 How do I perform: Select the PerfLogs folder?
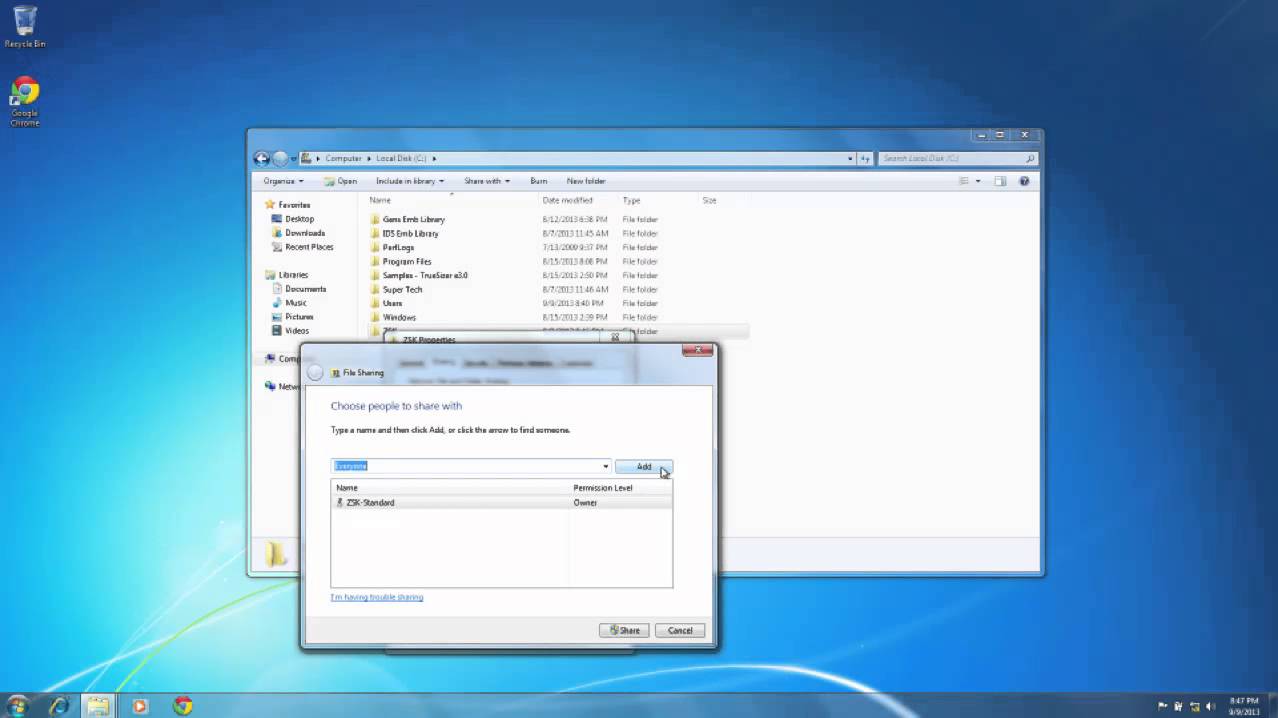(x=398, y=247)
